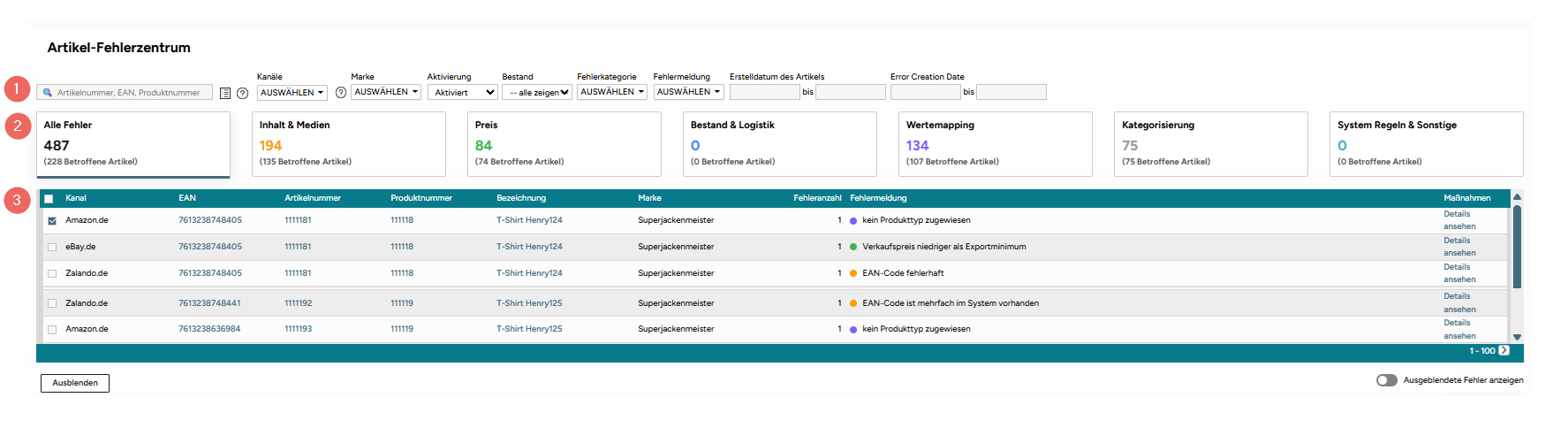Go to next page arrow beside 1 - 100
This screenshot has width=1568, height=428.
tap(1504, 350)
